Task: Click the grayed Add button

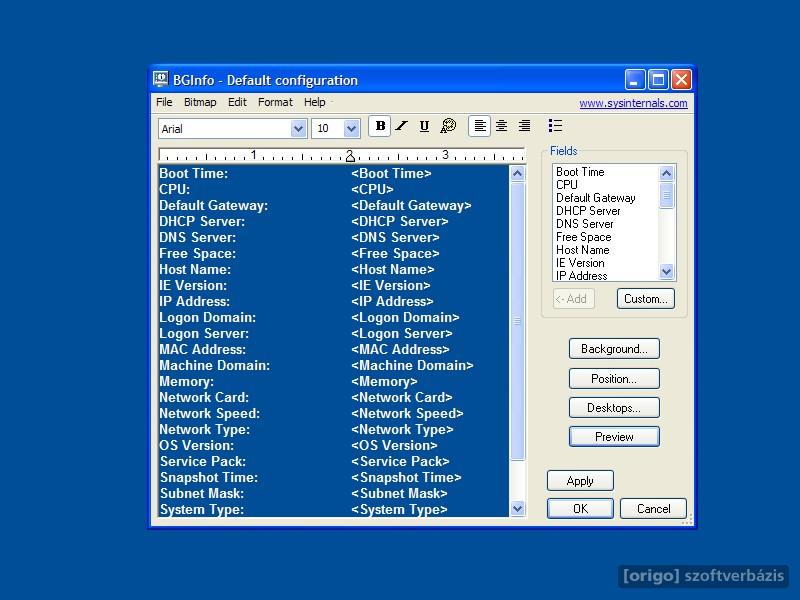Action: coord(573,299)
